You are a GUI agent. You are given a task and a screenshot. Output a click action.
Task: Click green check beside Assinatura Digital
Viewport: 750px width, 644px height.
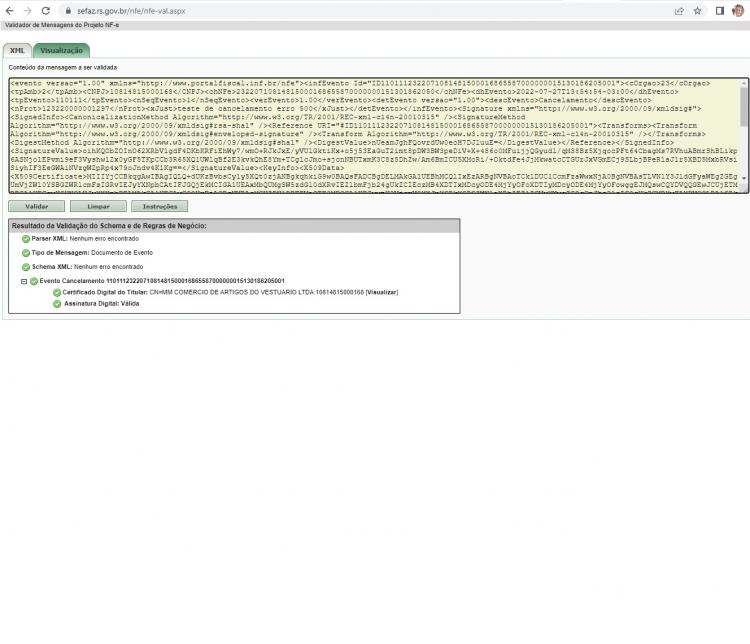point(57,304)
